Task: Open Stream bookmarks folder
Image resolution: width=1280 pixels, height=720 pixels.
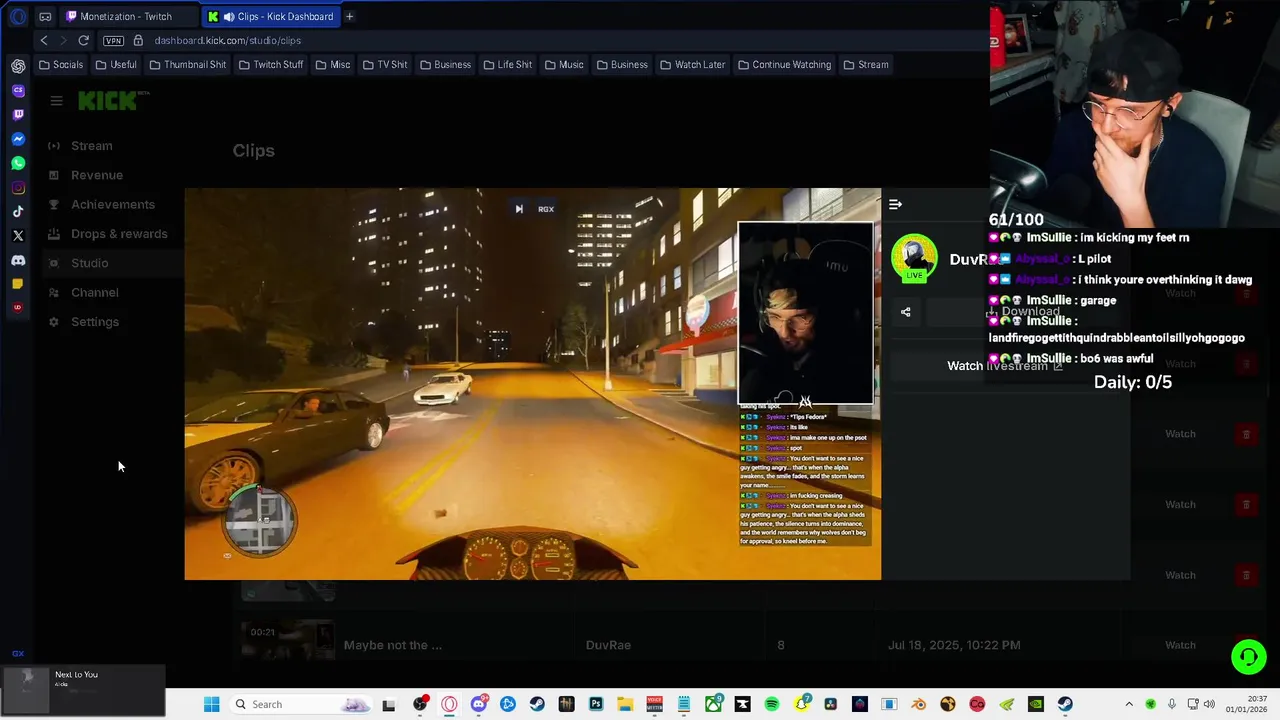Action: click(x=866, y=65)
